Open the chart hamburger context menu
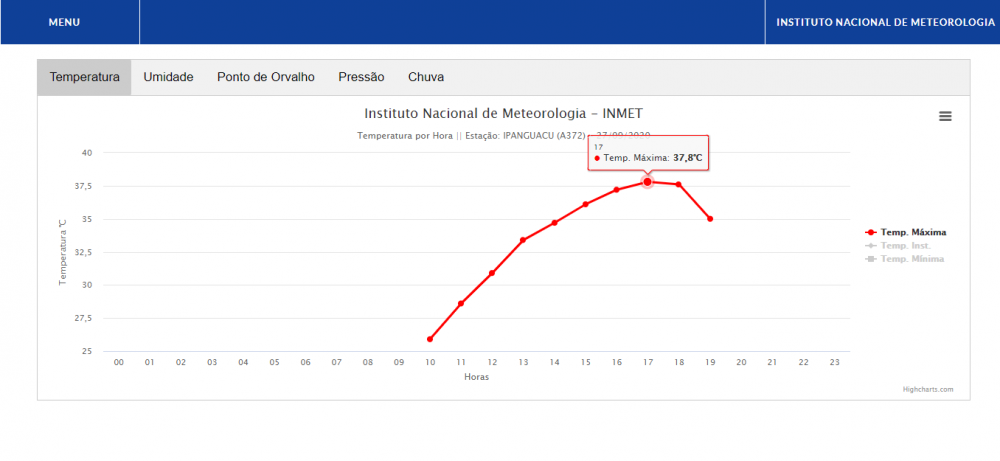 point(945,116)
